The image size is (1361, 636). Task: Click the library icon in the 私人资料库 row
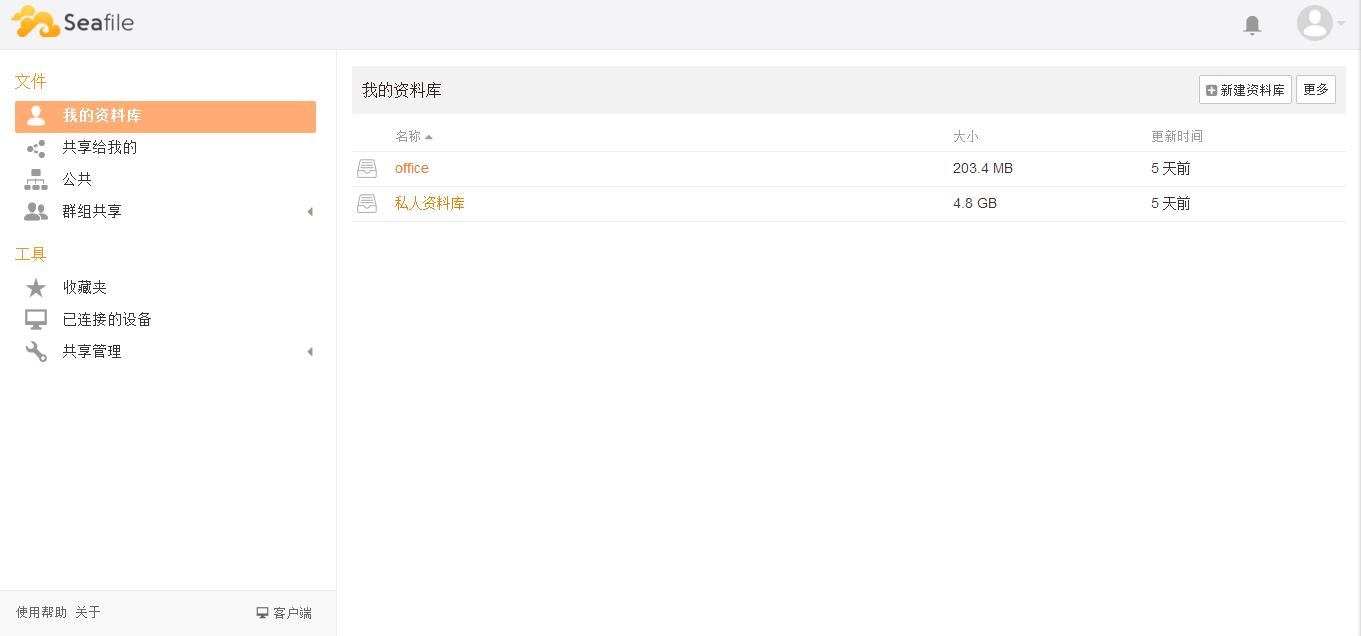[367, 204]
